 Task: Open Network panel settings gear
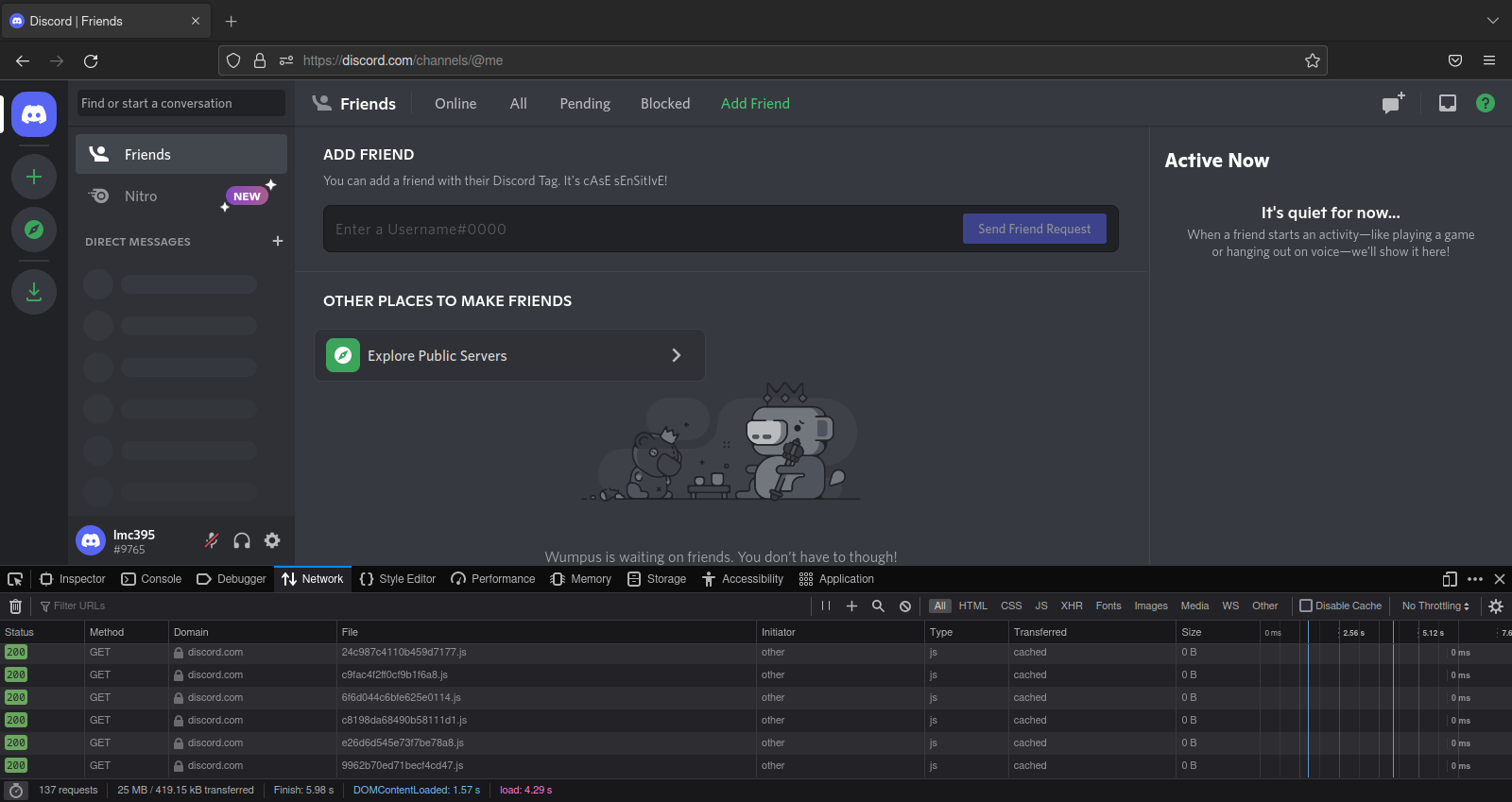click(x=1496, y=606)
